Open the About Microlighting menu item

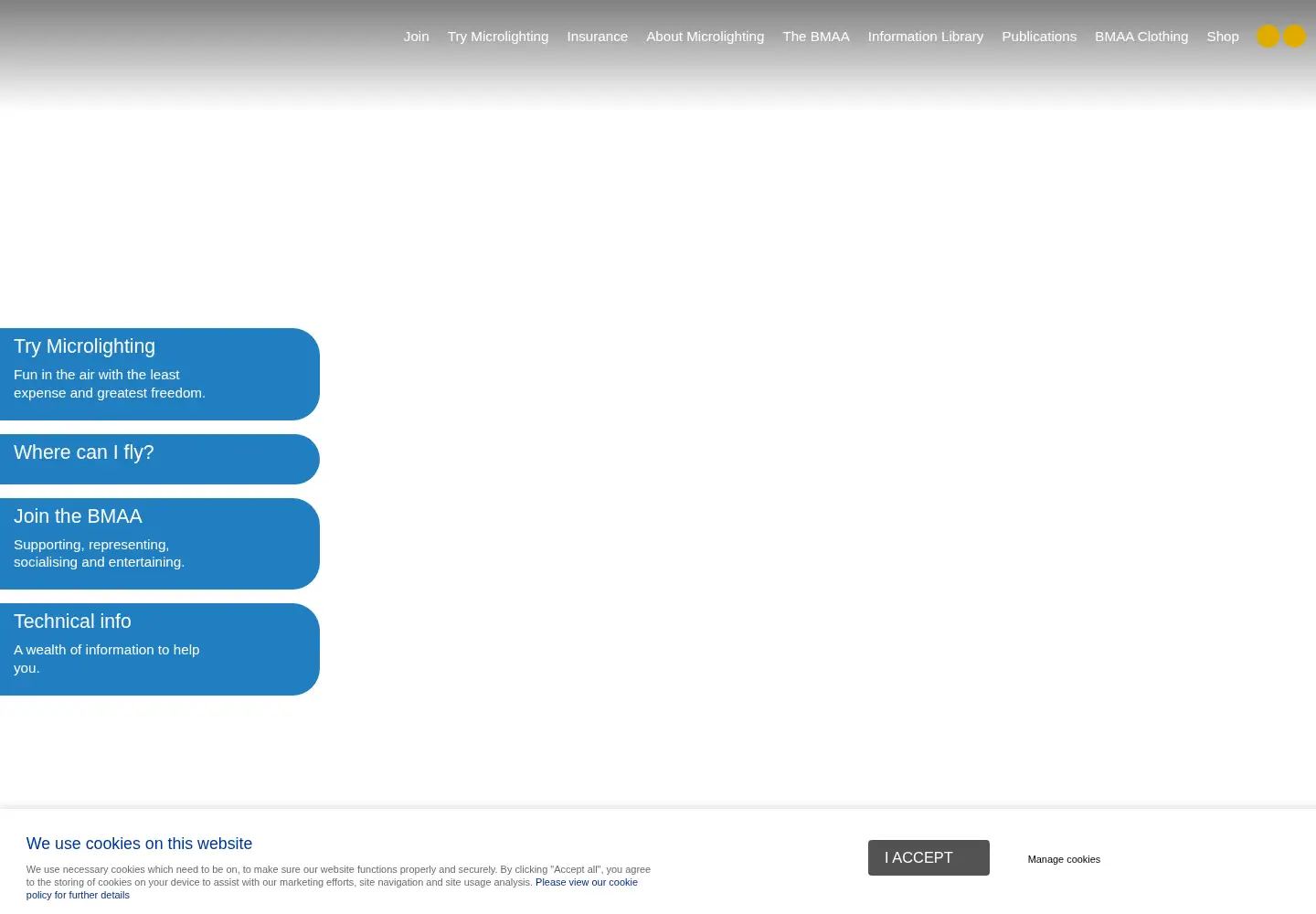(705, 37)
